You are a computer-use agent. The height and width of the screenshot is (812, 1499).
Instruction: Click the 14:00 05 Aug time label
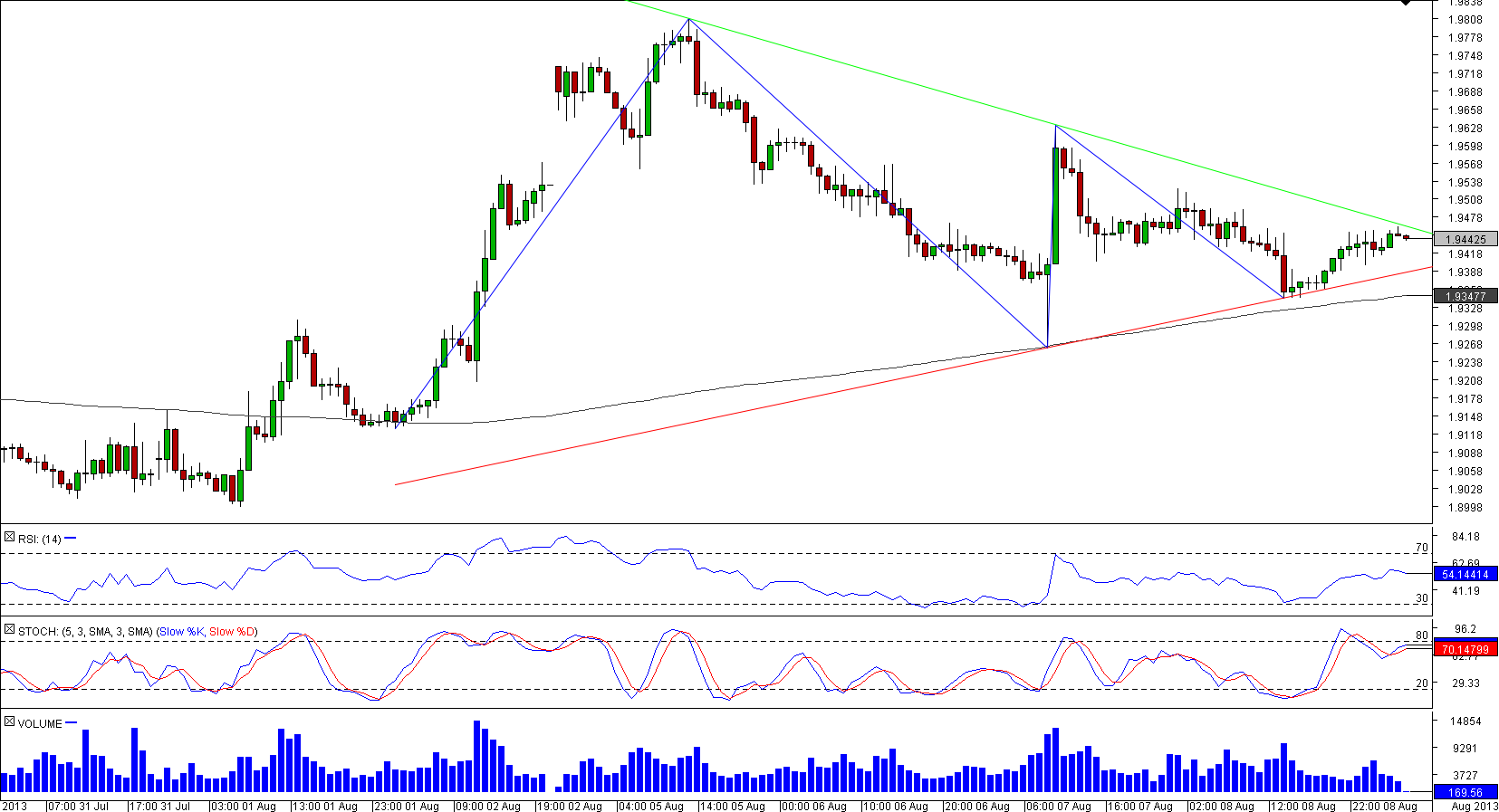coord(732,806)
